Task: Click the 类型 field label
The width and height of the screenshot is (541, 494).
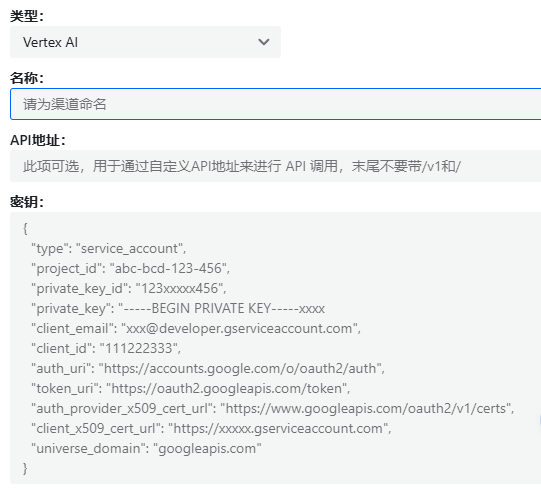Action: pyautogui.click(x=27, y=16)
